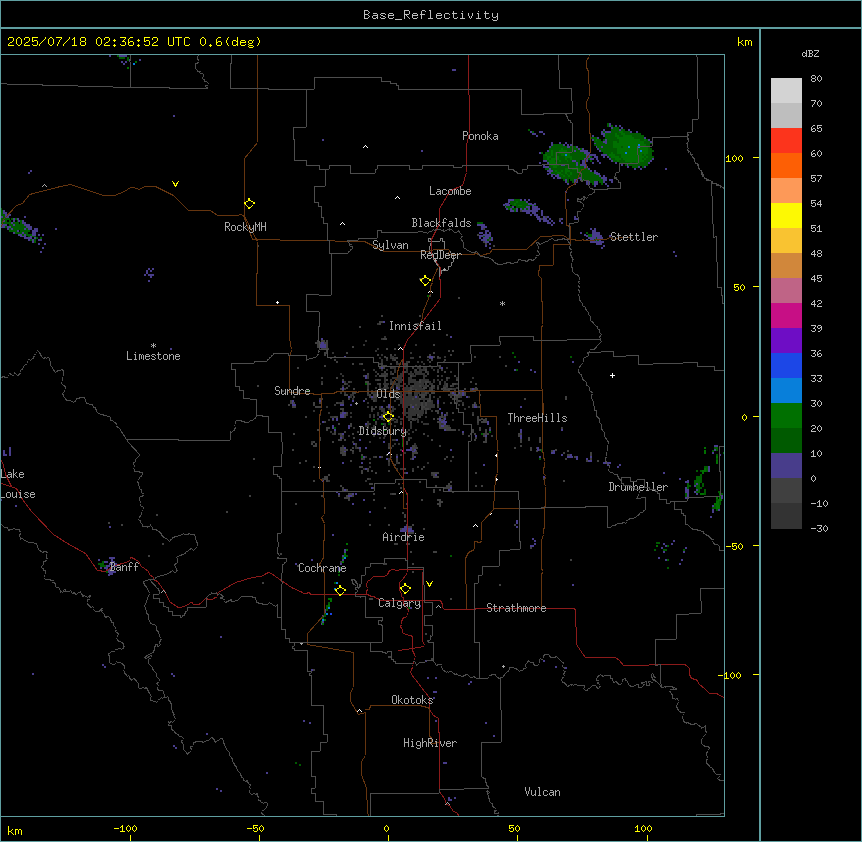
Task: Select the yellow diamond marker below RedDeer
Action: click(x=425, y=281)
